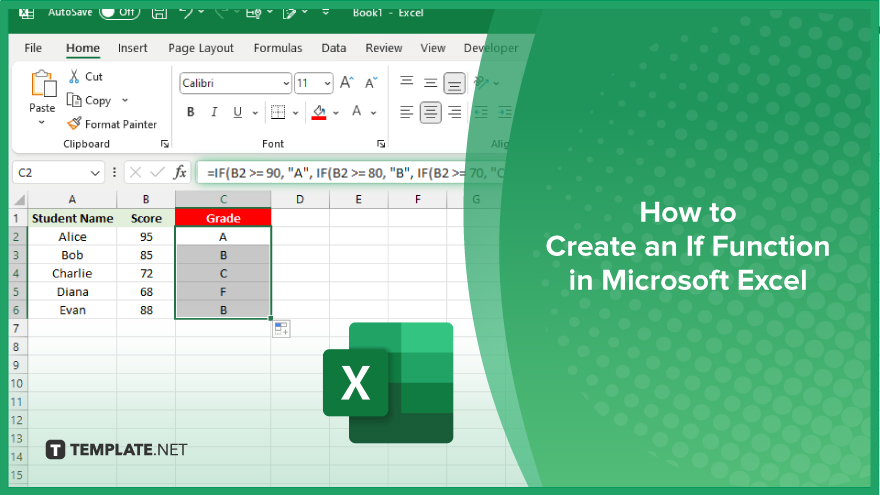Open the Font name dropdown
The image size is (880, 495).
coord(286,84)
